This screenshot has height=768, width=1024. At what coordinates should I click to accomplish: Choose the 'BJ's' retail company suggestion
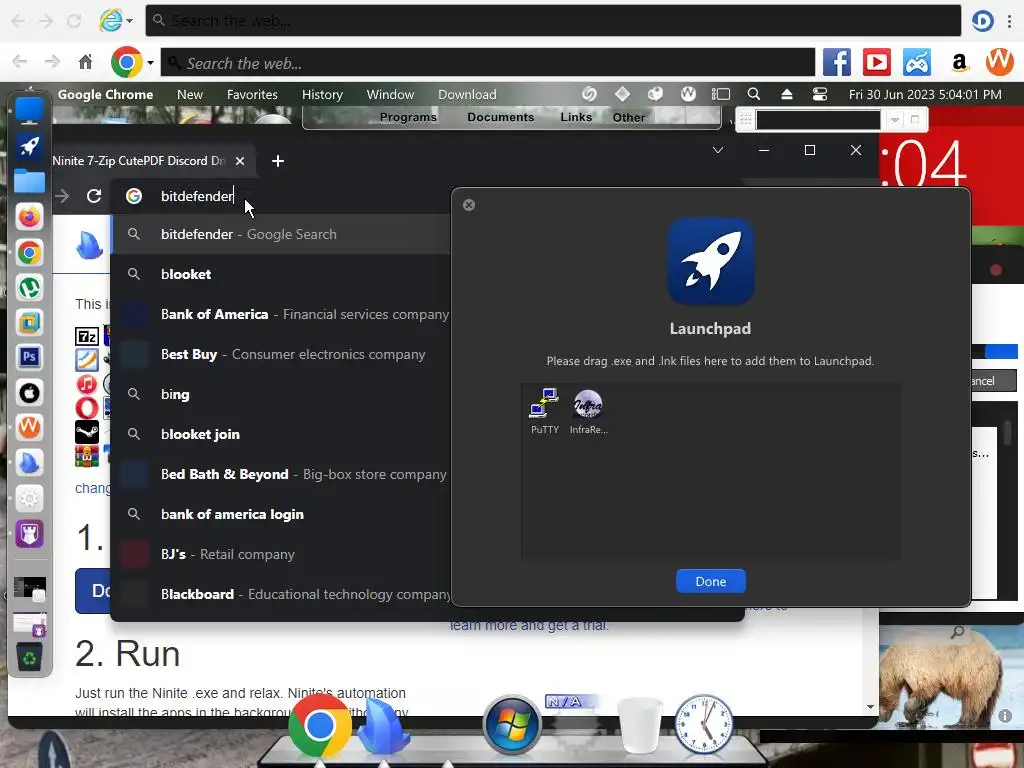(281, 554)
